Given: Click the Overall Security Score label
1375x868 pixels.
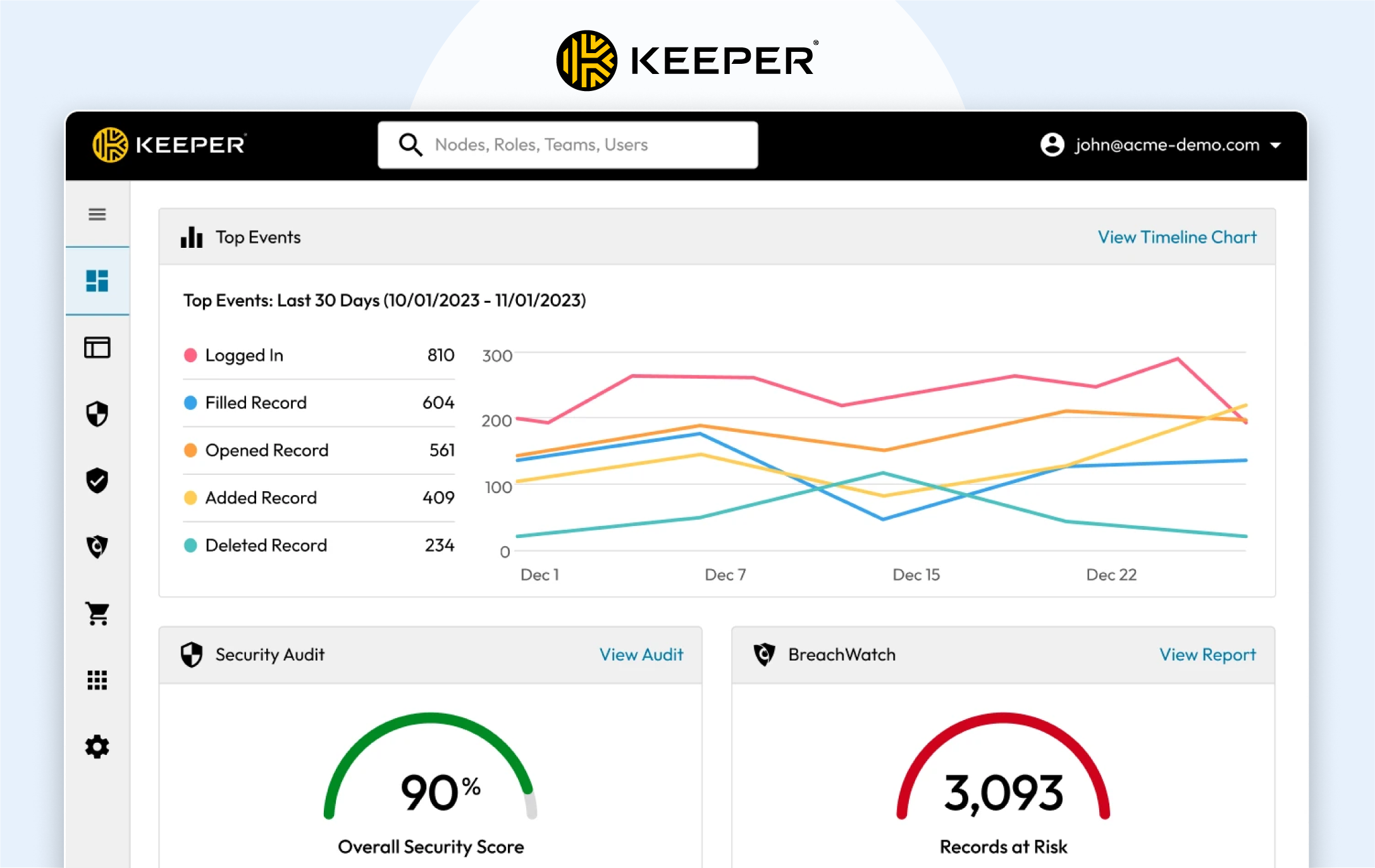Looking at the screenshot, I should 431,847.
